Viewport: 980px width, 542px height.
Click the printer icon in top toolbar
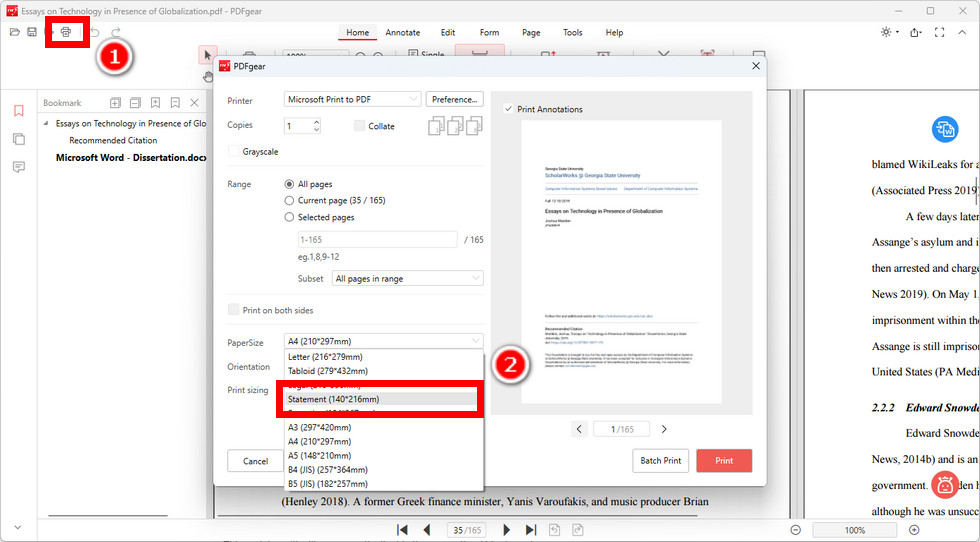66,32
